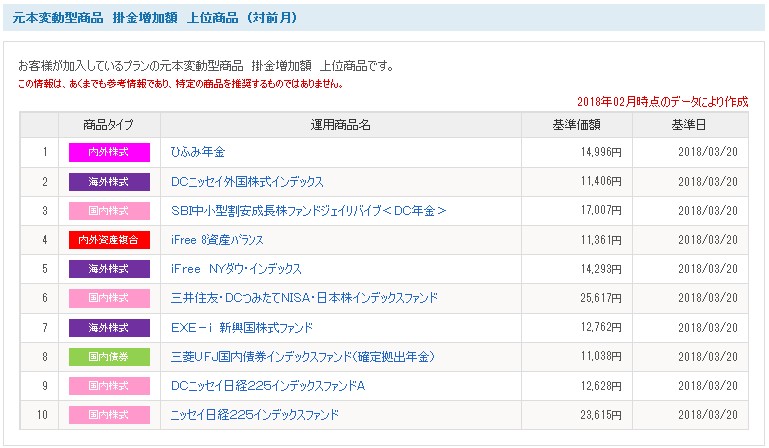The width and height of the screenshot is (769, 448).
Task: Click the 内外株式 badge for ひふみ年金
Action: coord(109,152)
